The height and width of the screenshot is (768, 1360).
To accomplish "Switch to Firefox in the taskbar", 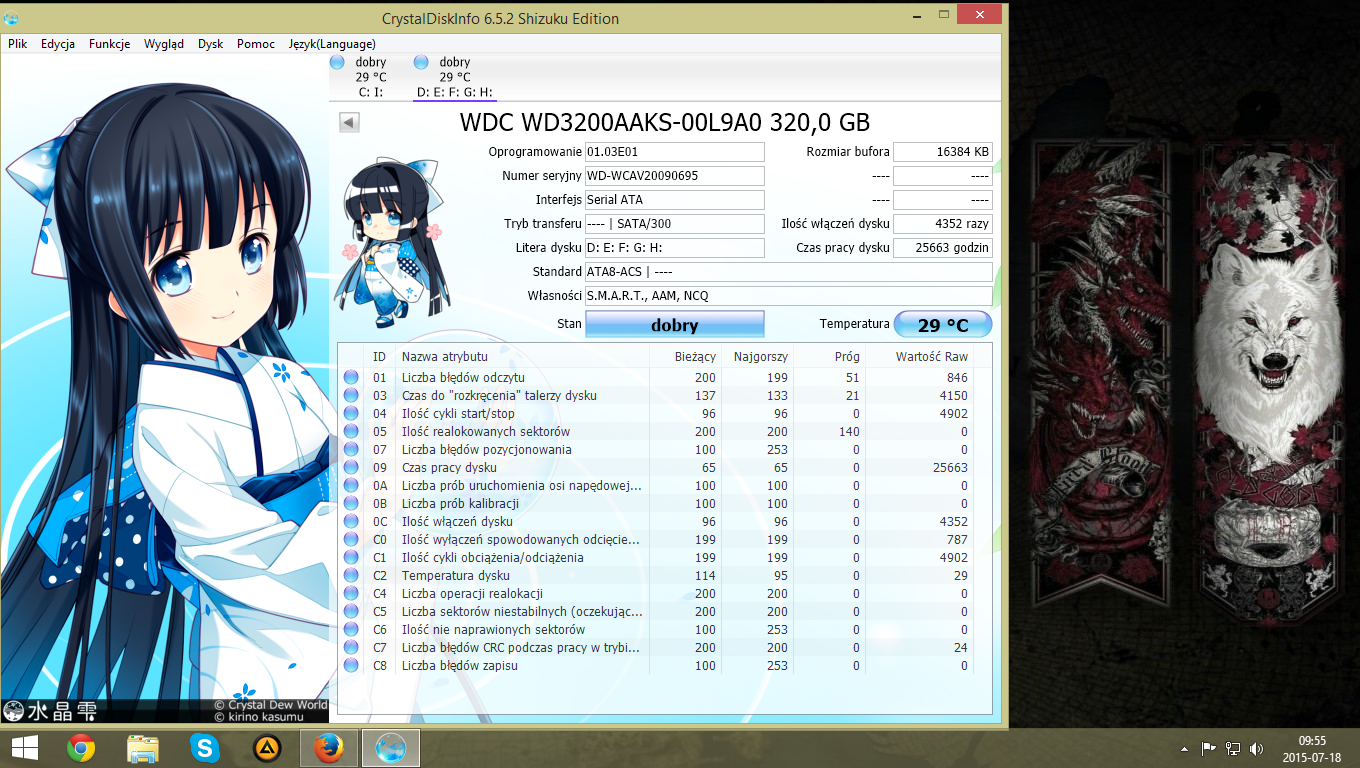I will (x=328, y=748).
